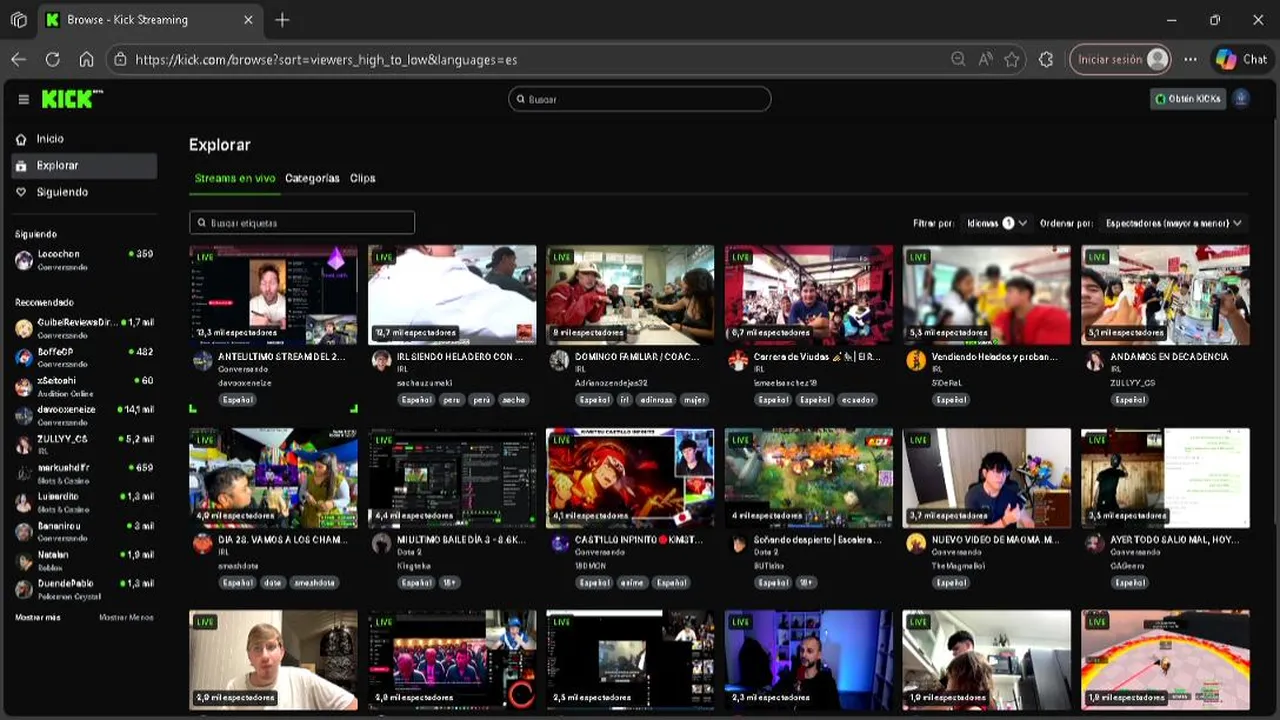Switch to Categorías tab
Viewport: 1280px width, 720px height.
point(312,178)
